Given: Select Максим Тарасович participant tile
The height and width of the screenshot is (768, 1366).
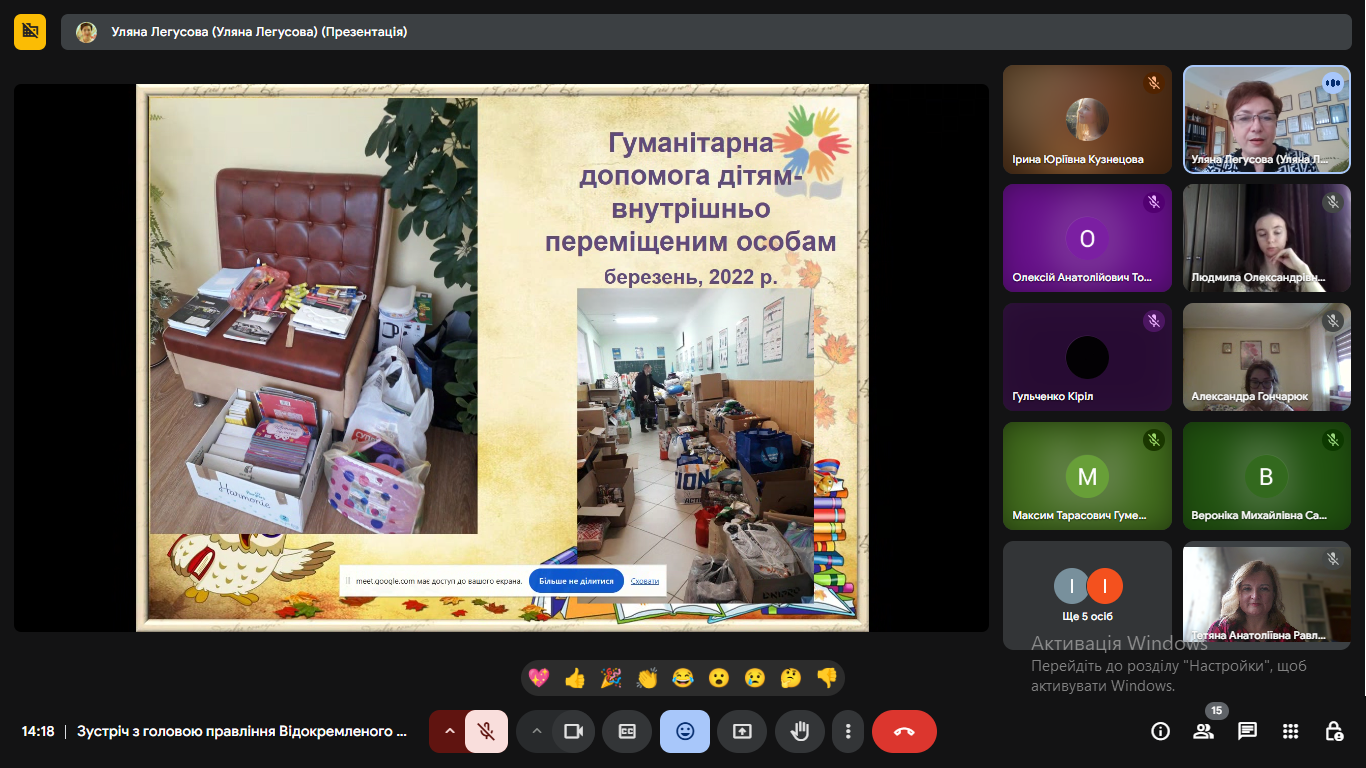Looking at the screenshot, I should tap(1087, 476).
